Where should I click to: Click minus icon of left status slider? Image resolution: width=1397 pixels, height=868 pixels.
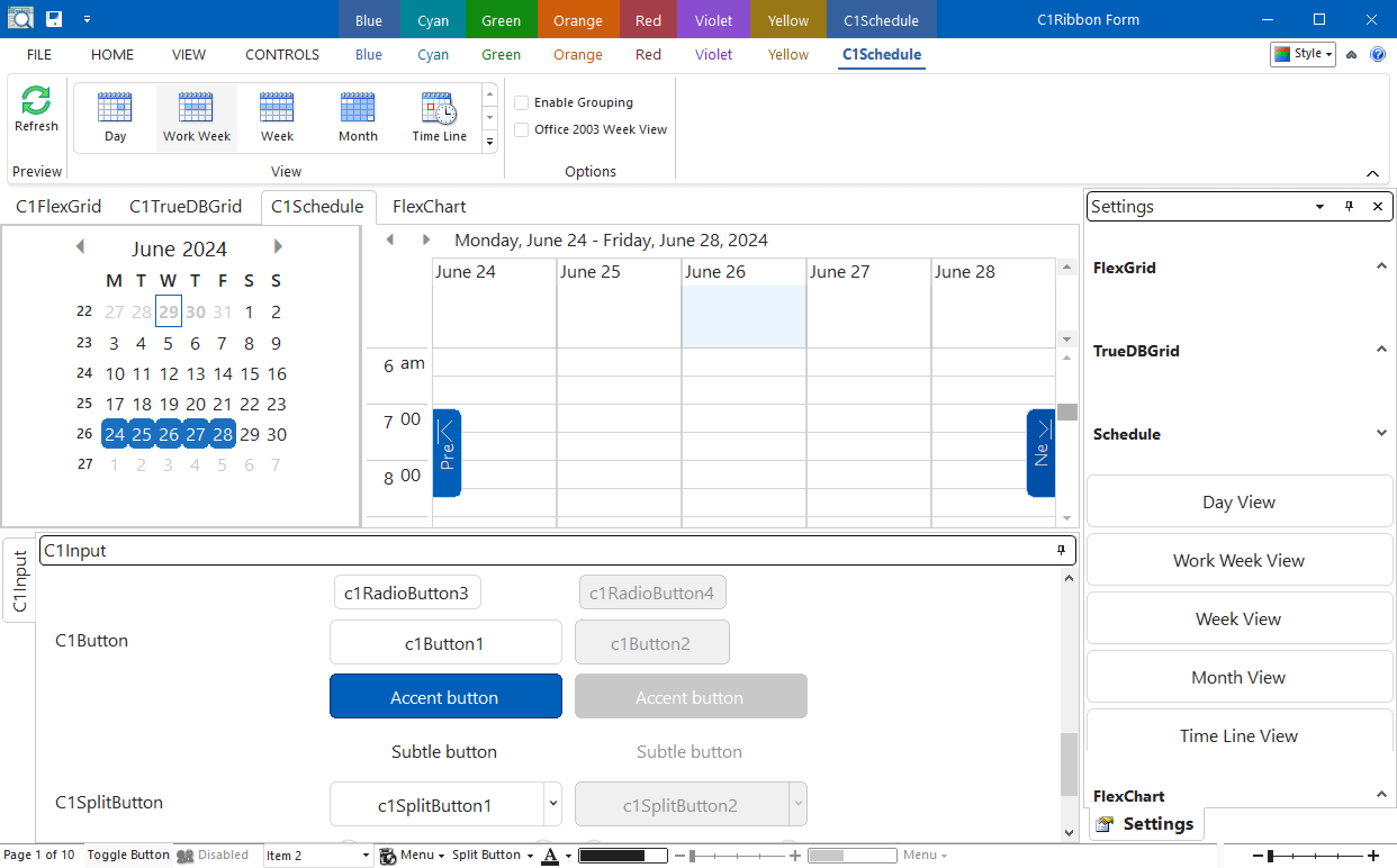click(679, 856)
